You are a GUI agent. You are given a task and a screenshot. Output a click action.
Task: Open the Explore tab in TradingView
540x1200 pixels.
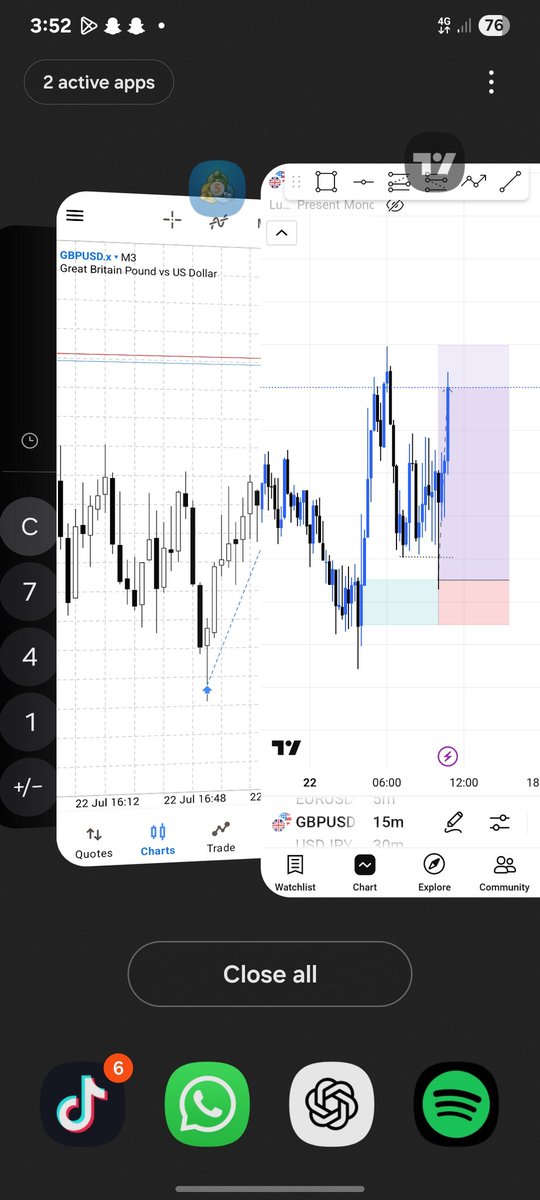[x=434, y=872]
